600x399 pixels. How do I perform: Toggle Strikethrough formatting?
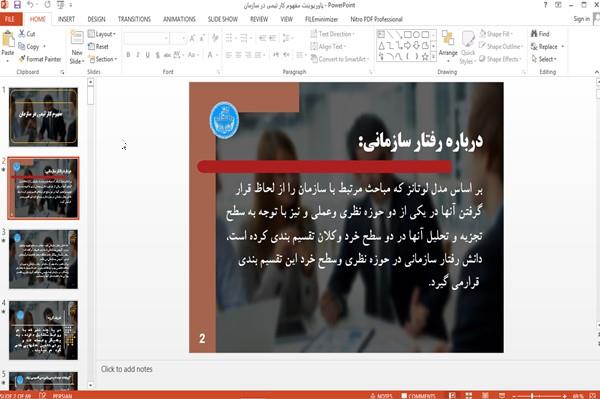(x=167, y=55)
